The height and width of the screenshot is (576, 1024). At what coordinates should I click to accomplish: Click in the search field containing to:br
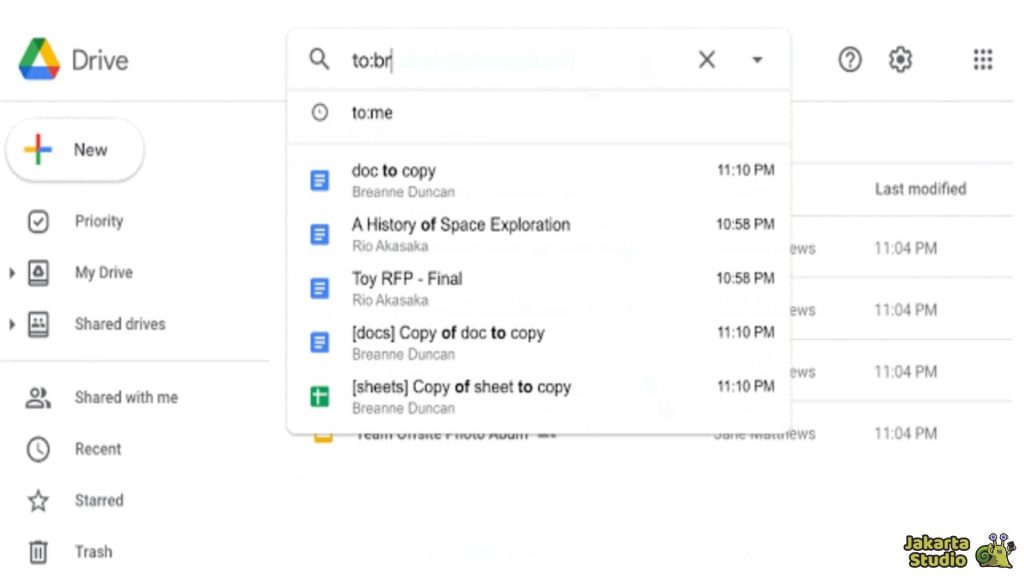[516, 60]
